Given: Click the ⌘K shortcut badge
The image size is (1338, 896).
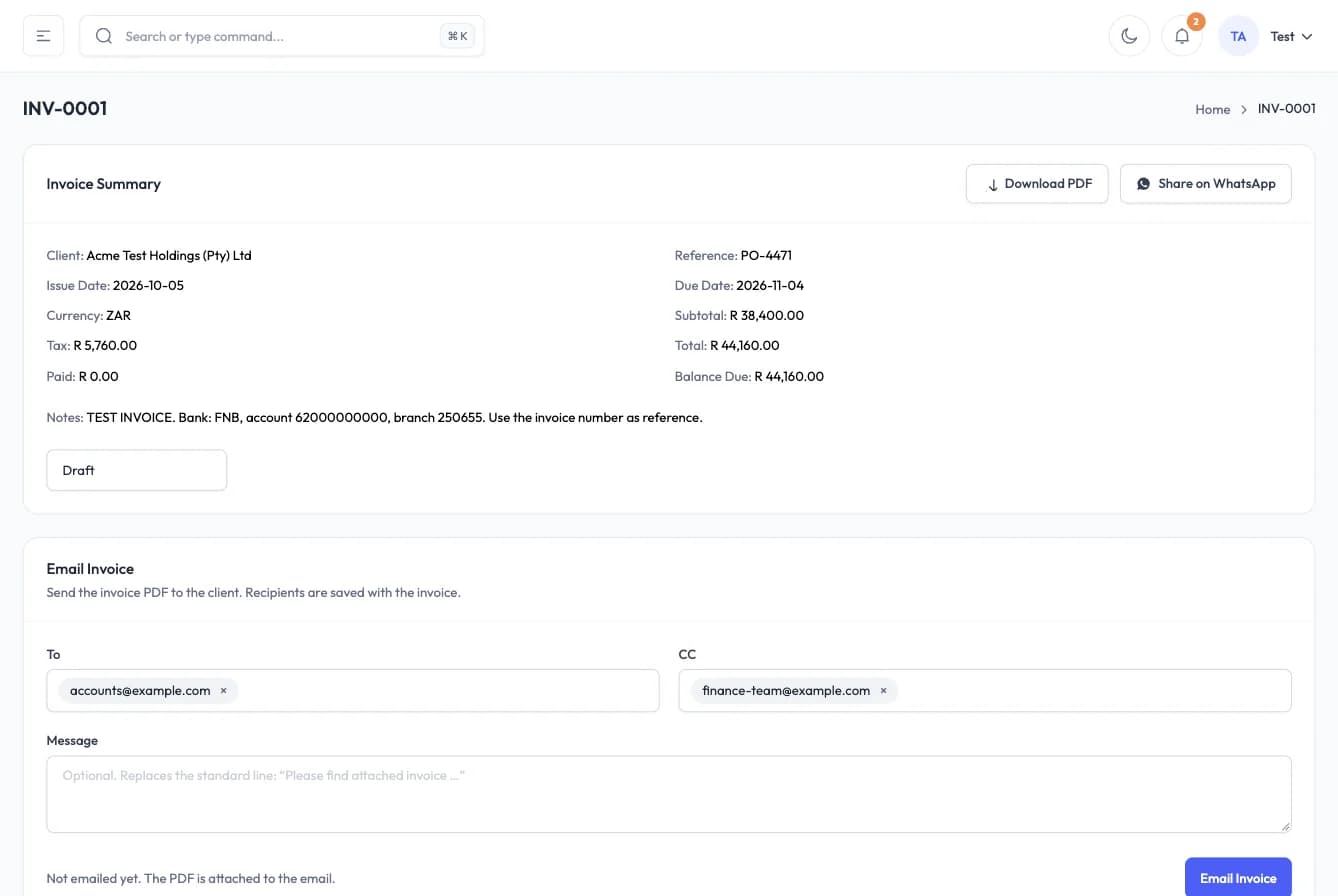Looking at the screenshot, I should pos(458,36).
